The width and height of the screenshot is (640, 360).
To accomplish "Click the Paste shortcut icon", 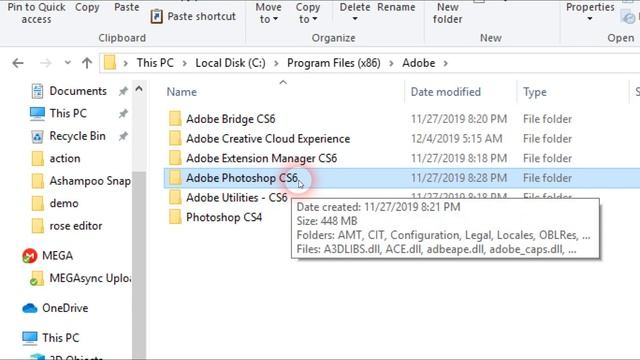I will [x=156, y=16].
